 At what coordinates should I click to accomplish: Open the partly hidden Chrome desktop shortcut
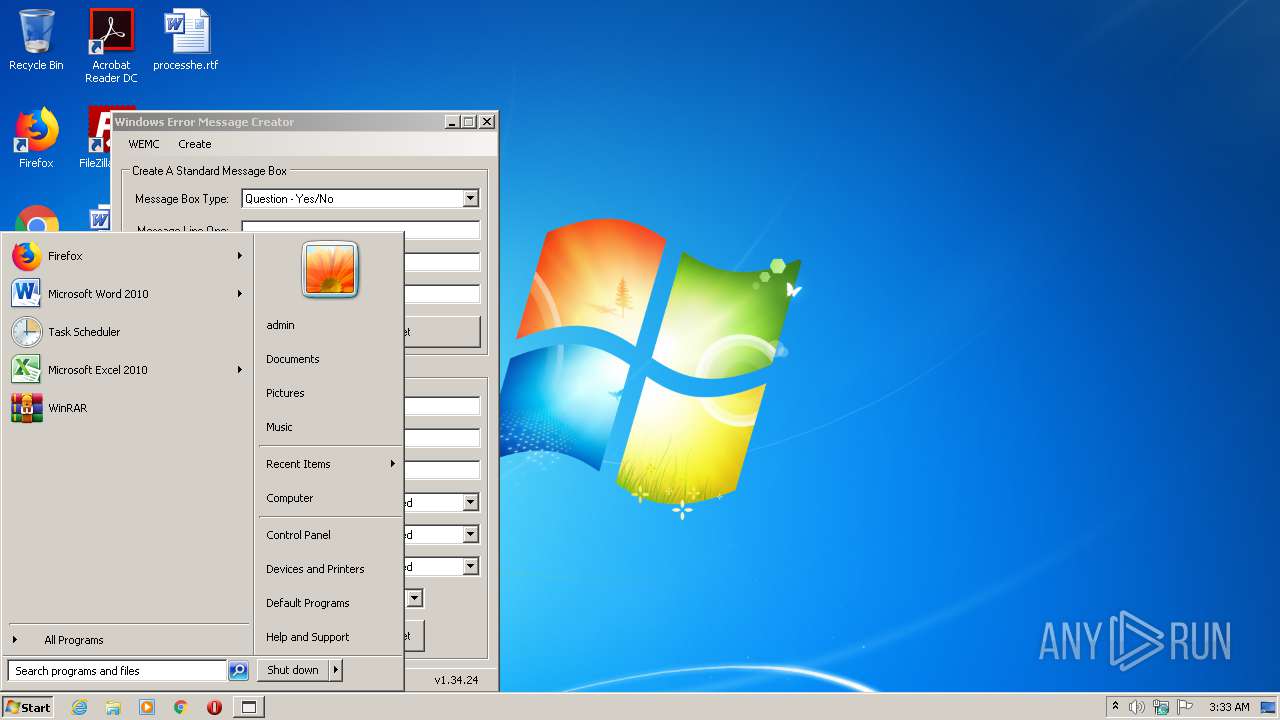pyautogui.click(x=37, y=220)
